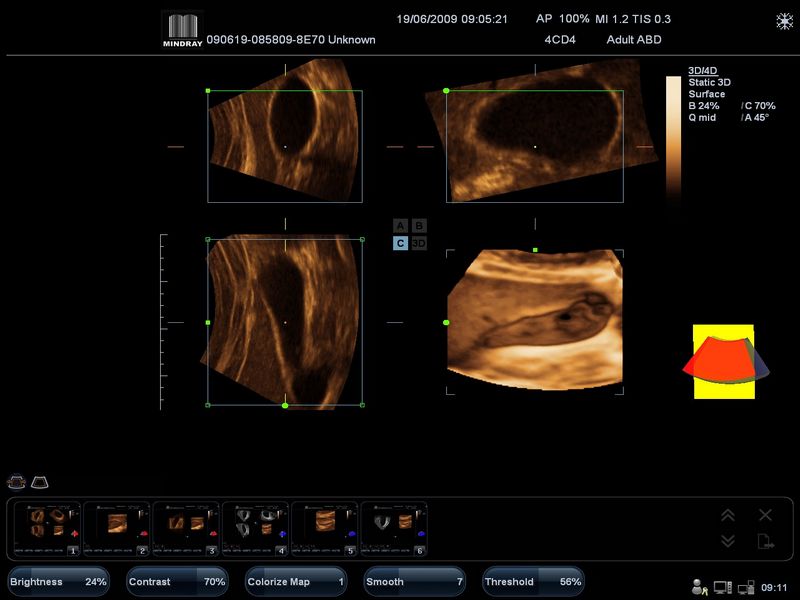800x600 pixels.
Task: Click the 3D probe orientation cube icon
Action: 725,362
